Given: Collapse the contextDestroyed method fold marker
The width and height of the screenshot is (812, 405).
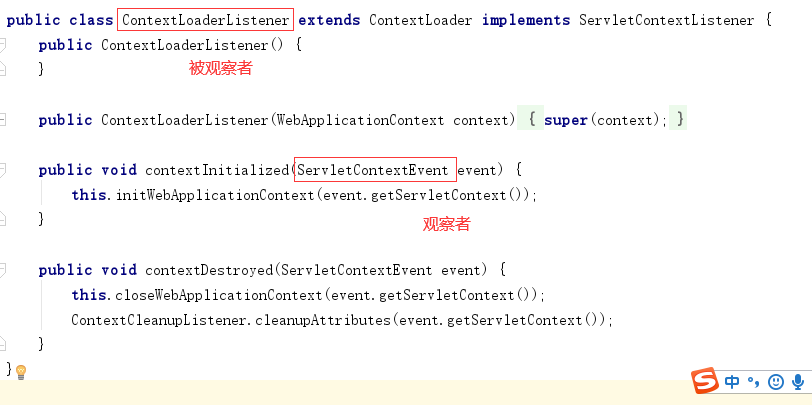Looking at the screenshot, I should [2, 270].
